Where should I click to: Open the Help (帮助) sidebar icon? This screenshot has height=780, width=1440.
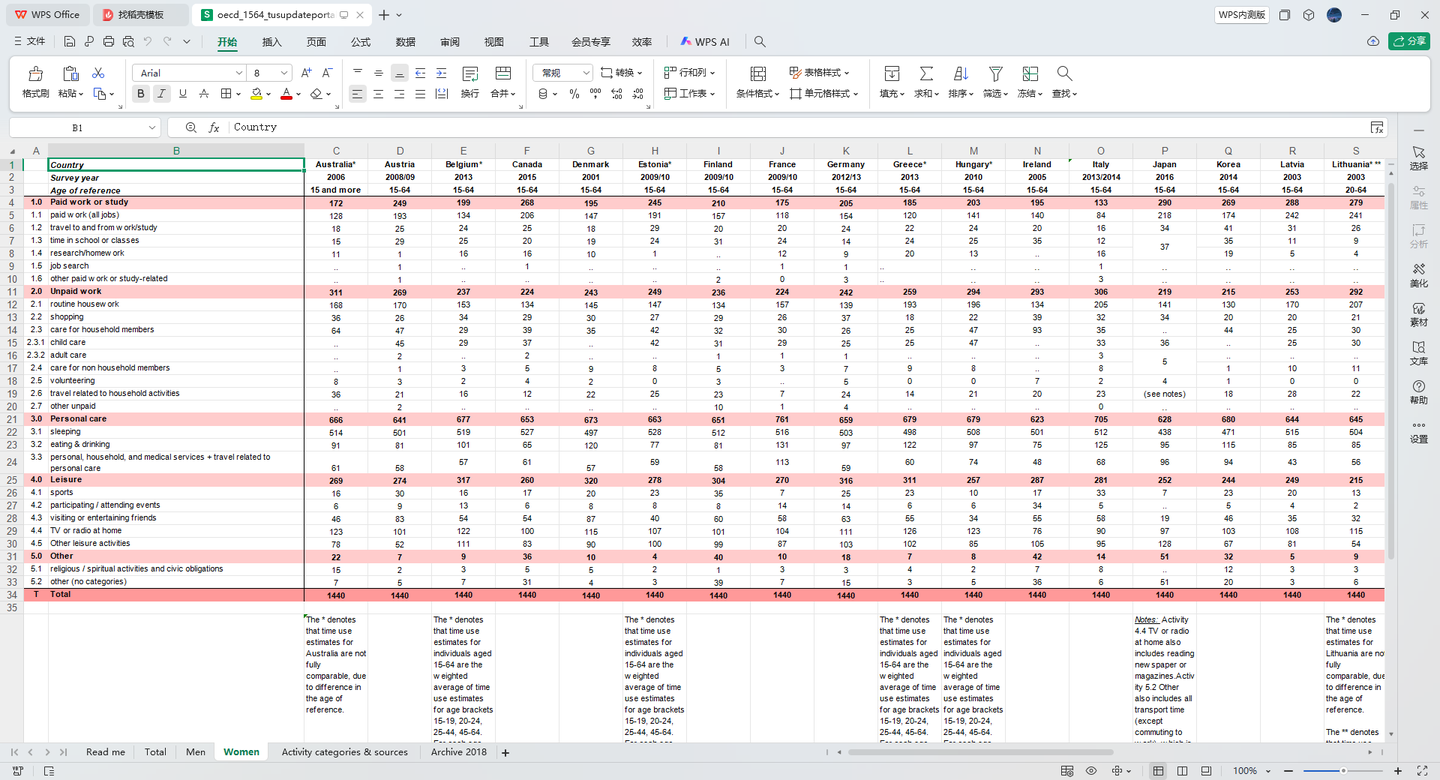(x=1419, y=391)
